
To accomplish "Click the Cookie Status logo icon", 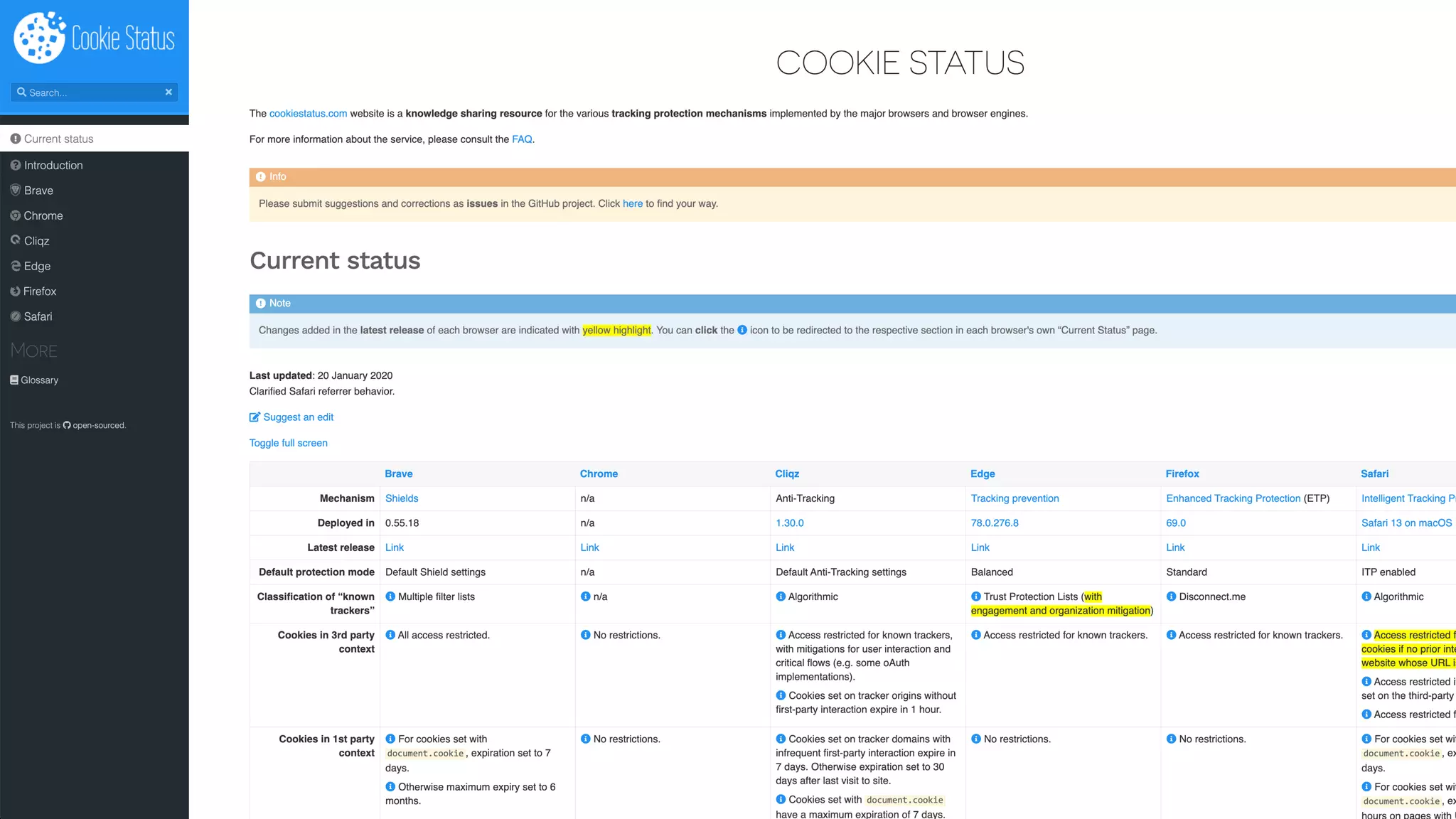I will coord(39,38).
